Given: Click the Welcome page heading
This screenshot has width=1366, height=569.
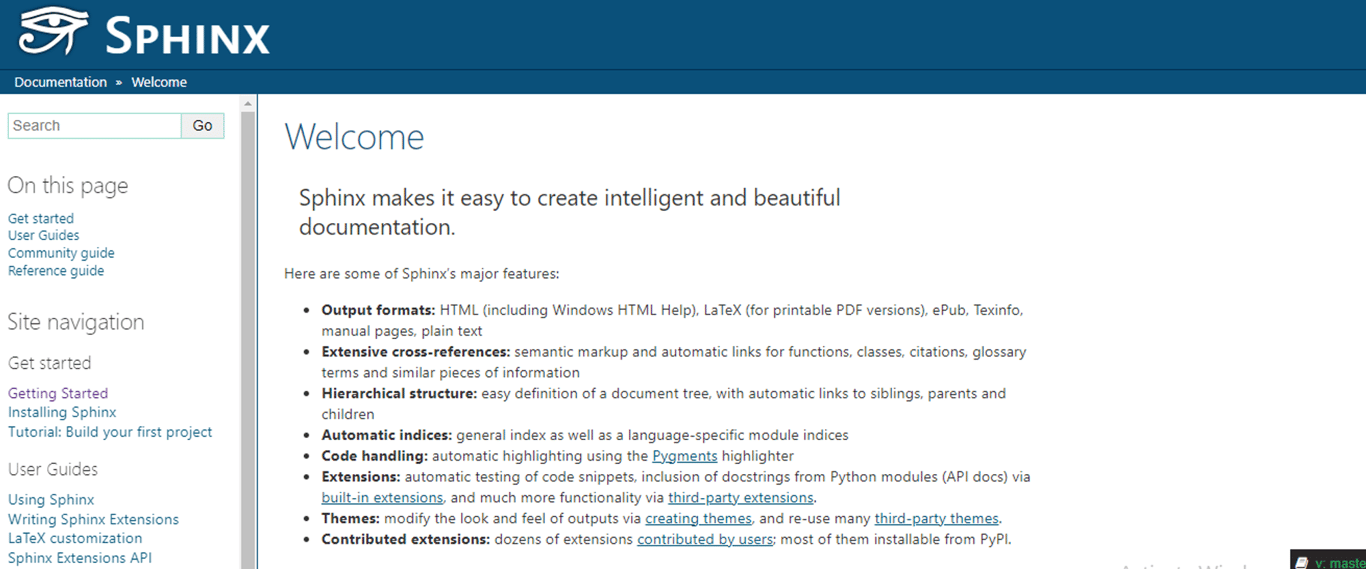Looking at the screenshot, I should (355, 137).
